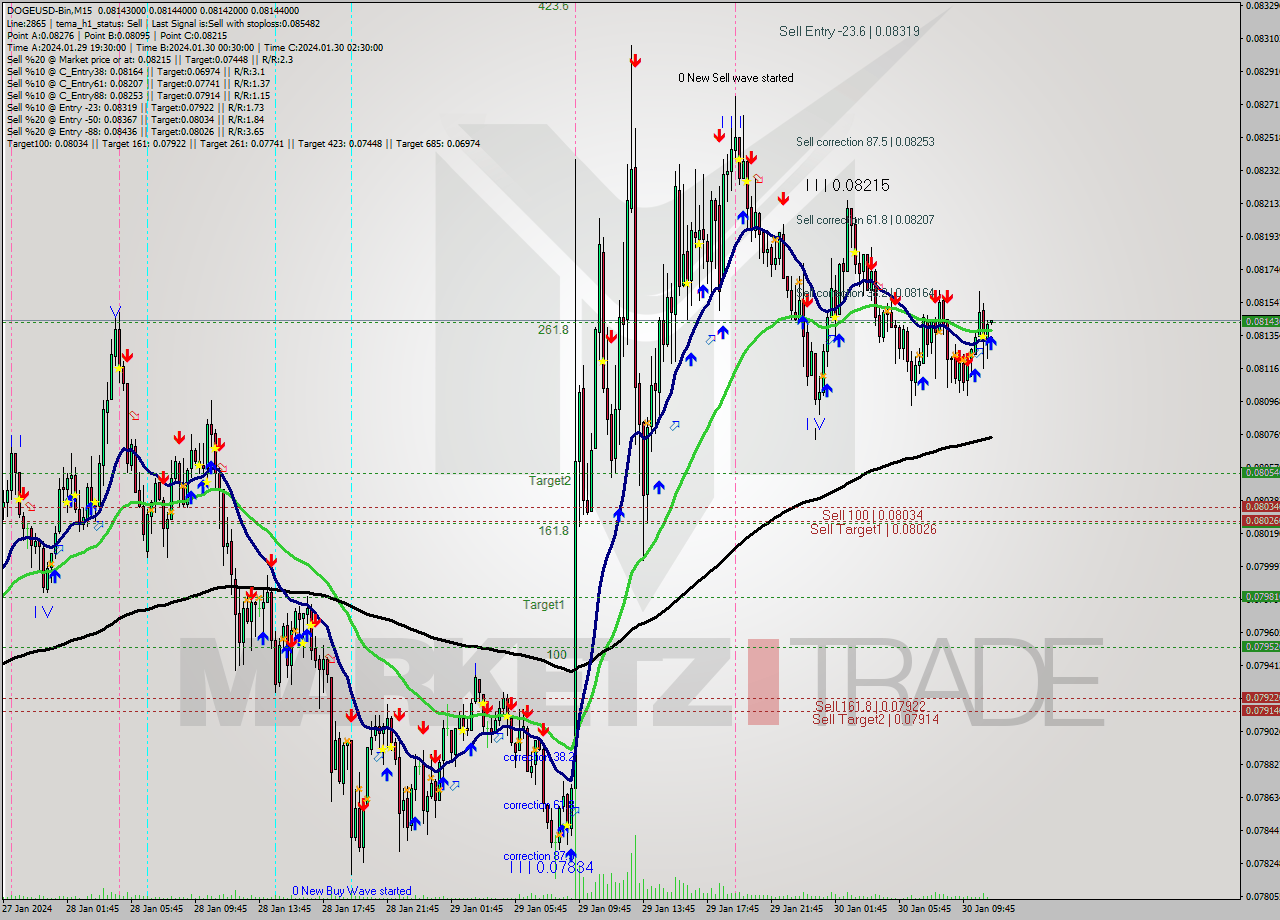Click the green 100 level label

[x=556, y=655]
